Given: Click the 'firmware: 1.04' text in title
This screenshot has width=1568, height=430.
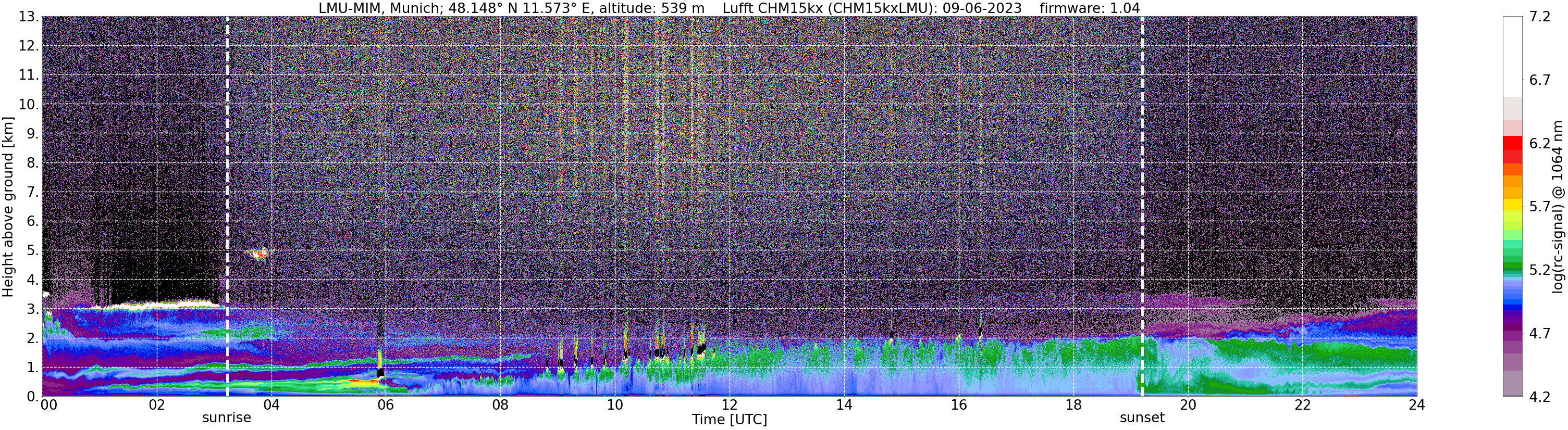Looking at the screenshot, I should (x=1090, y=8).
